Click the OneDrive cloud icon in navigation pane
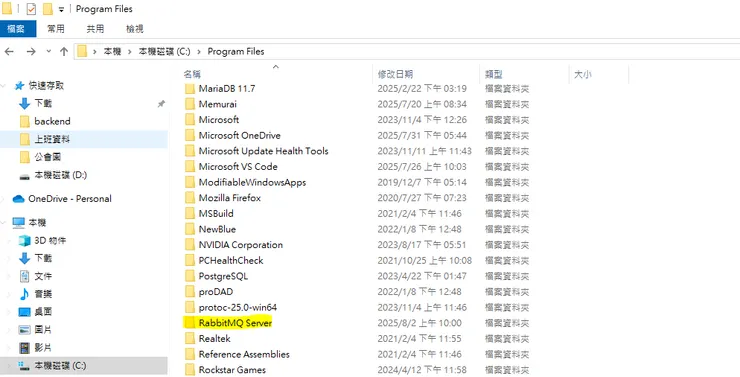The width and height of the screenshot is (740, 377). (18, 199)
